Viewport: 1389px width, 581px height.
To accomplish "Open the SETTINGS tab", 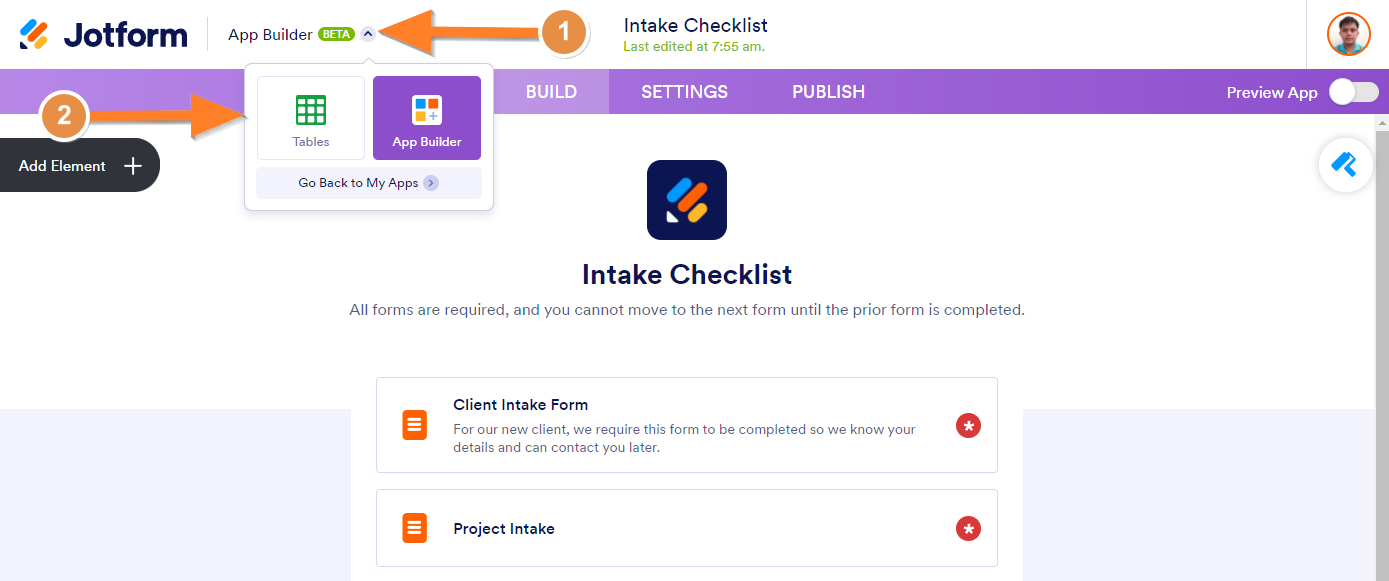I will pyautogui.click(x=684, y=92).
